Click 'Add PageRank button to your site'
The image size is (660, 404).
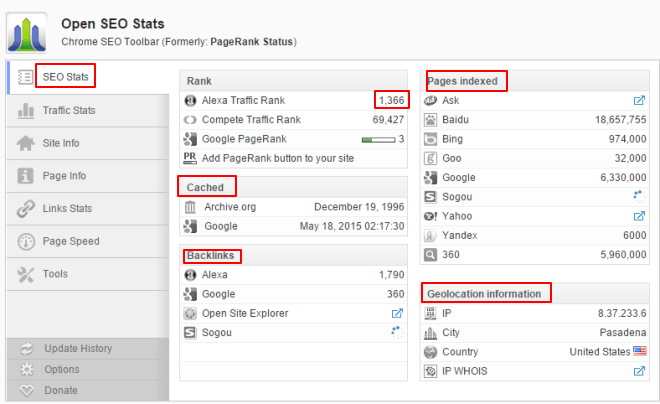click(278, 158)
